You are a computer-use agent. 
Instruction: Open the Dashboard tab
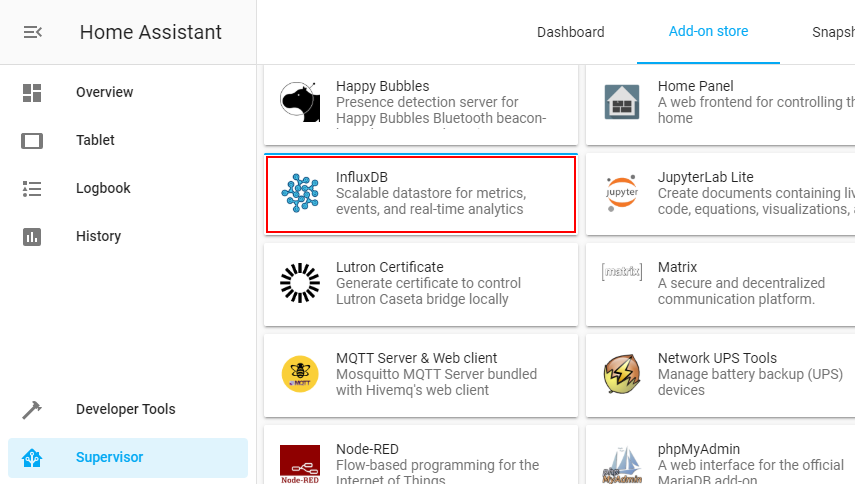pos(570,32)
